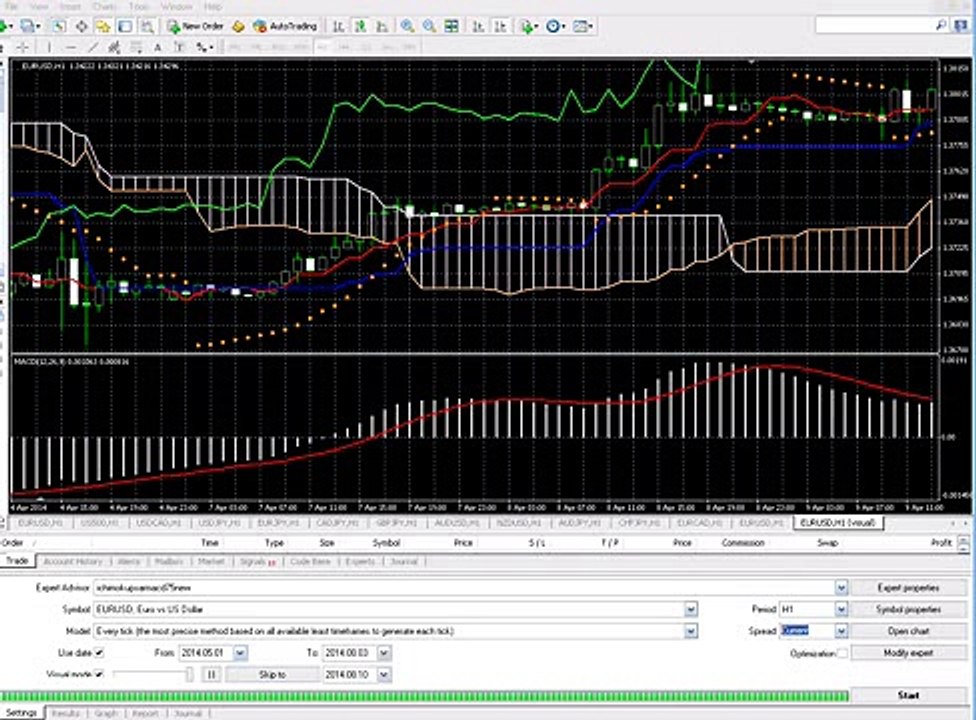Open the Experts tab
The image size is (976, 720).
pos(360,561)
